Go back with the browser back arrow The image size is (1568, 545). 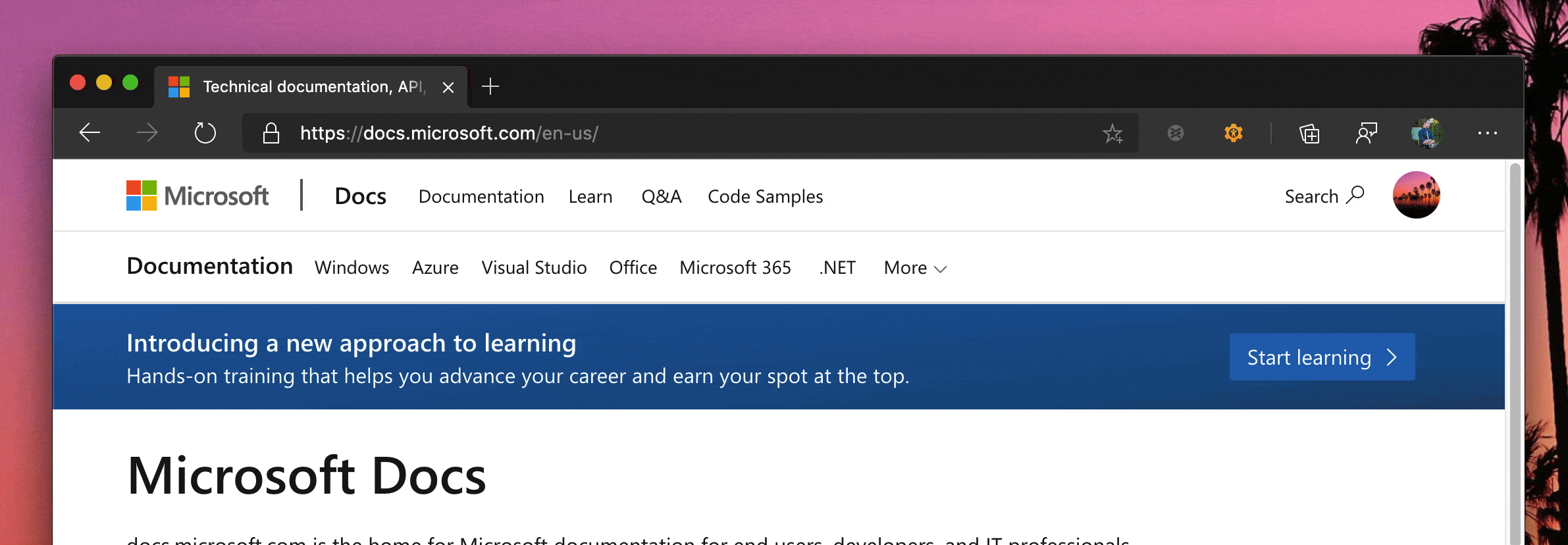click(x=90, y=133)
